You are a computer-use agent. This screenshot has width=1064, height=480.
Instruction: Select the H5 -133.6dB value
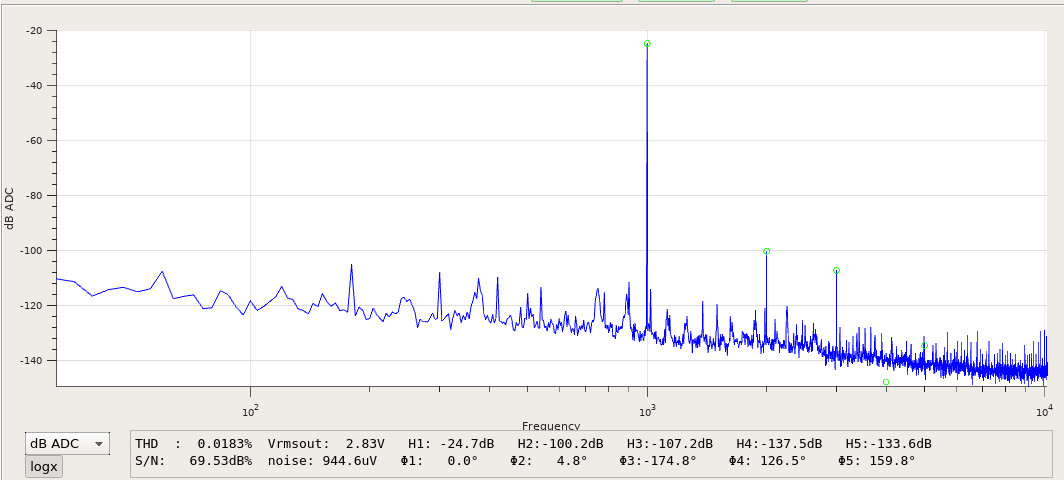888,443
